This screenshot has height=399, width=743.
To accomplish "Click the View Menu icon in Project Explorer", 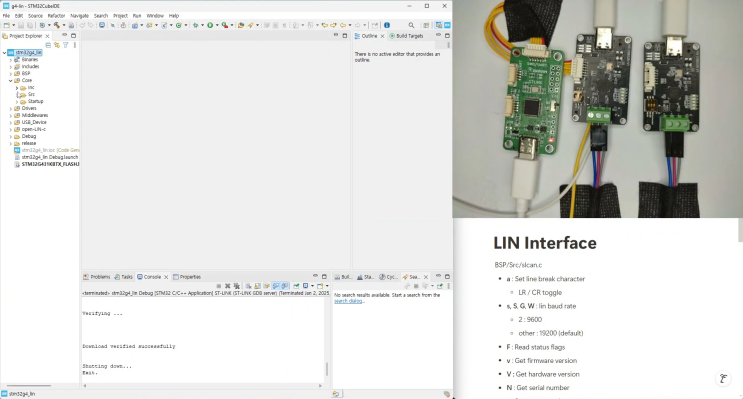I will [74, 45].
